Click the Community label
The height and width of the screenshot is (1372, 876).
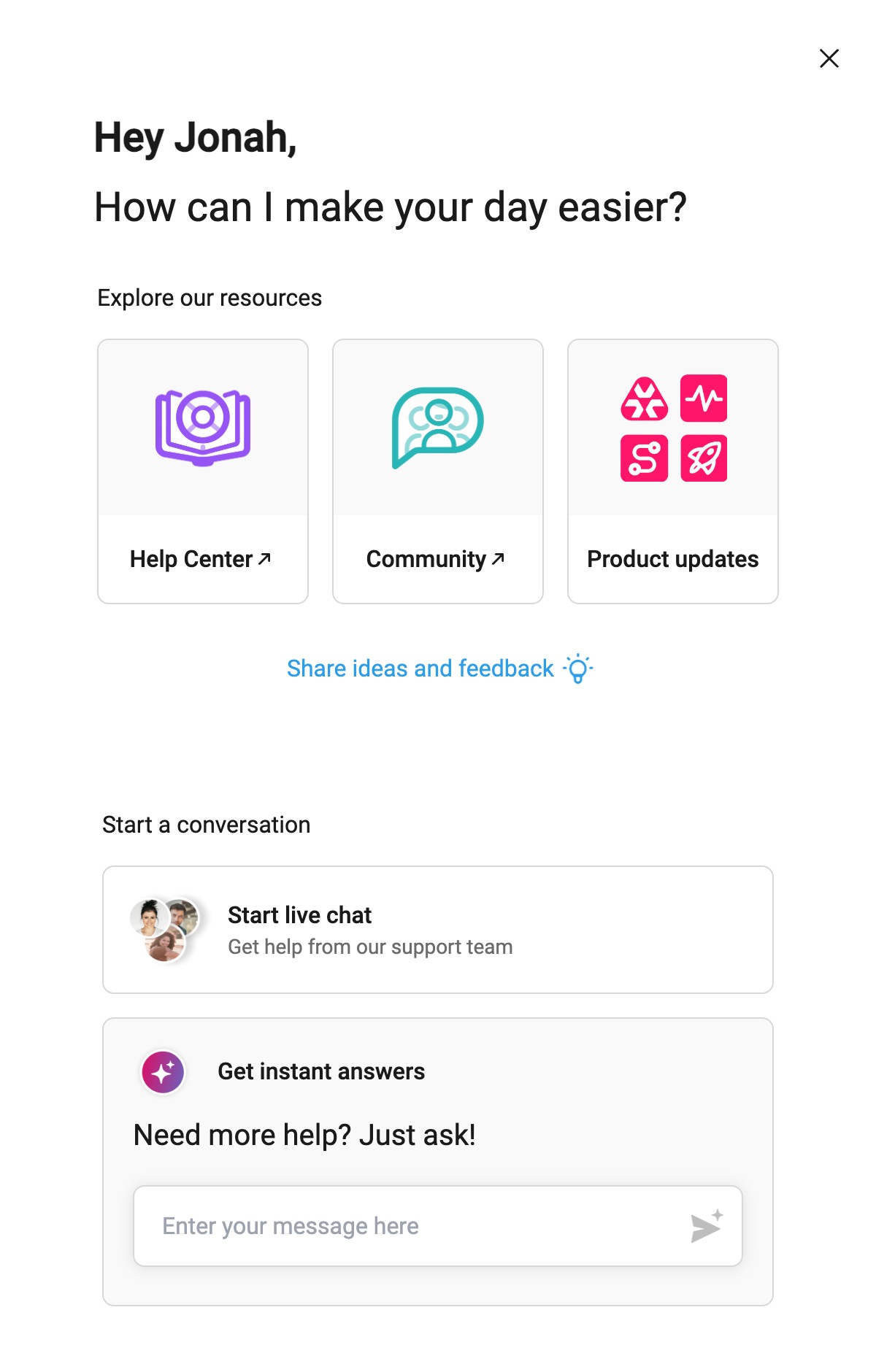point(426,559)
